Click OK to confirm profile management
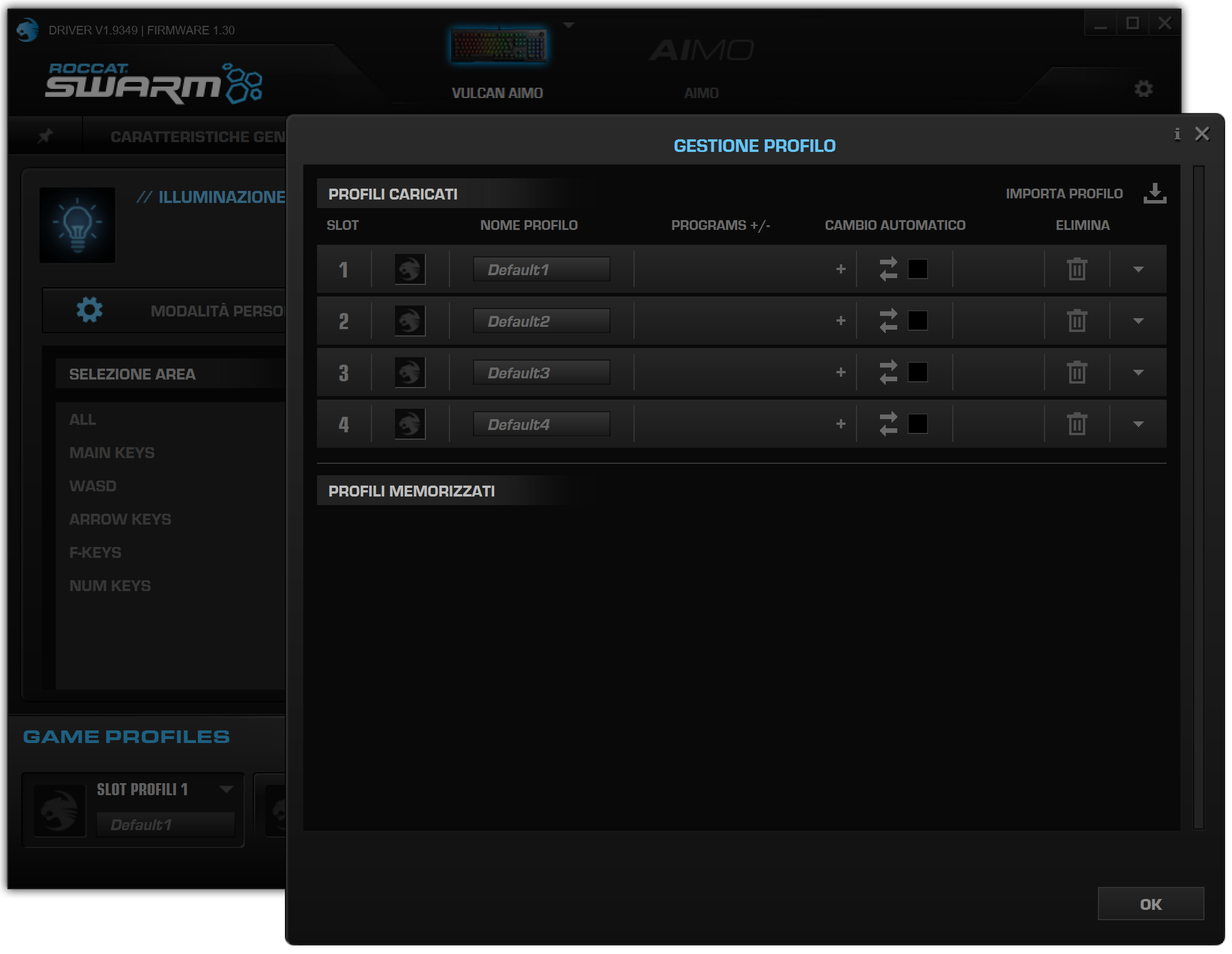 (x=1151, y=904)
